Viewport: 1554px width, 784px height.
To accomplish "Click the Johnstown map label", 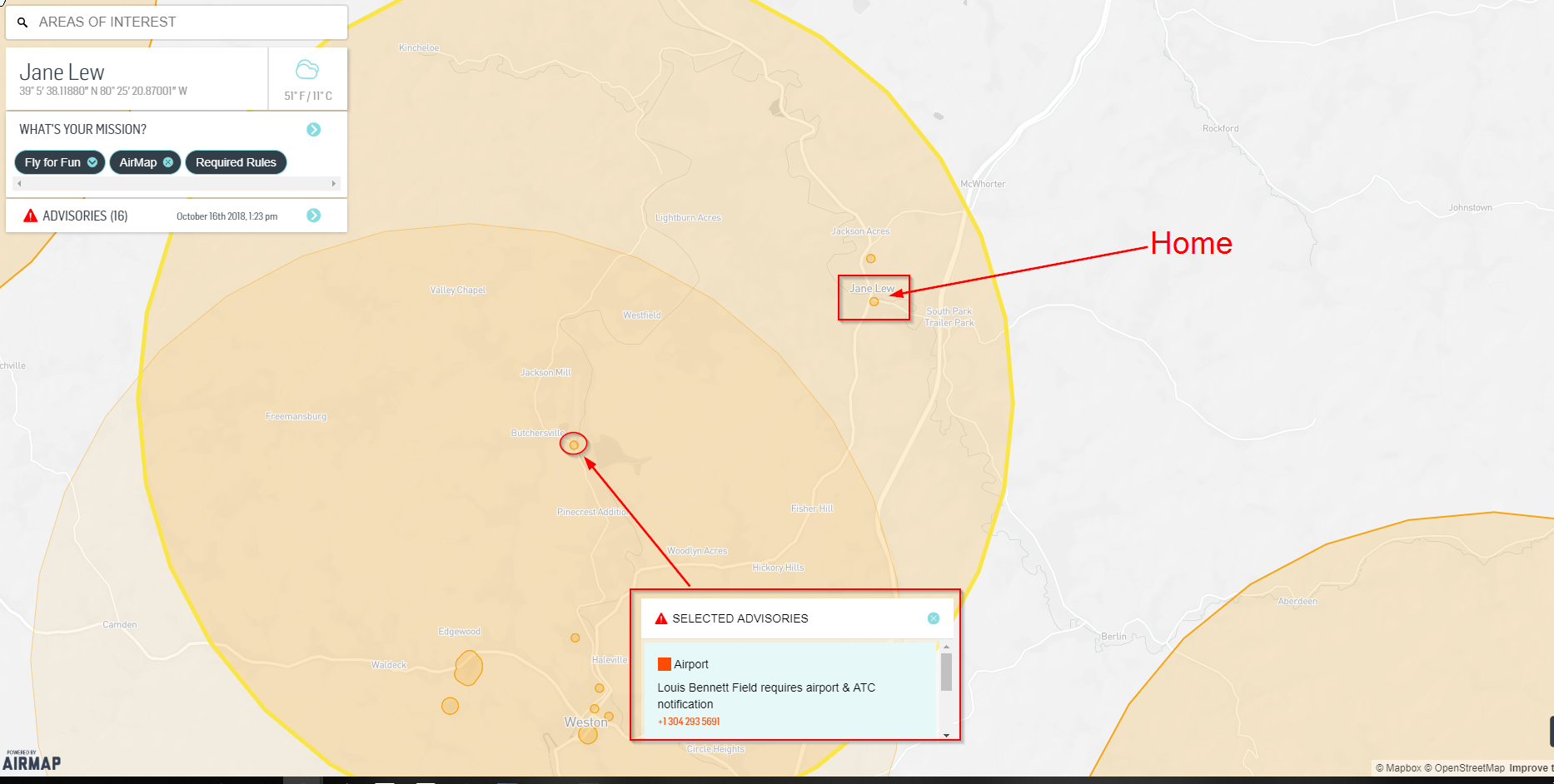I will coord(1470,208).
